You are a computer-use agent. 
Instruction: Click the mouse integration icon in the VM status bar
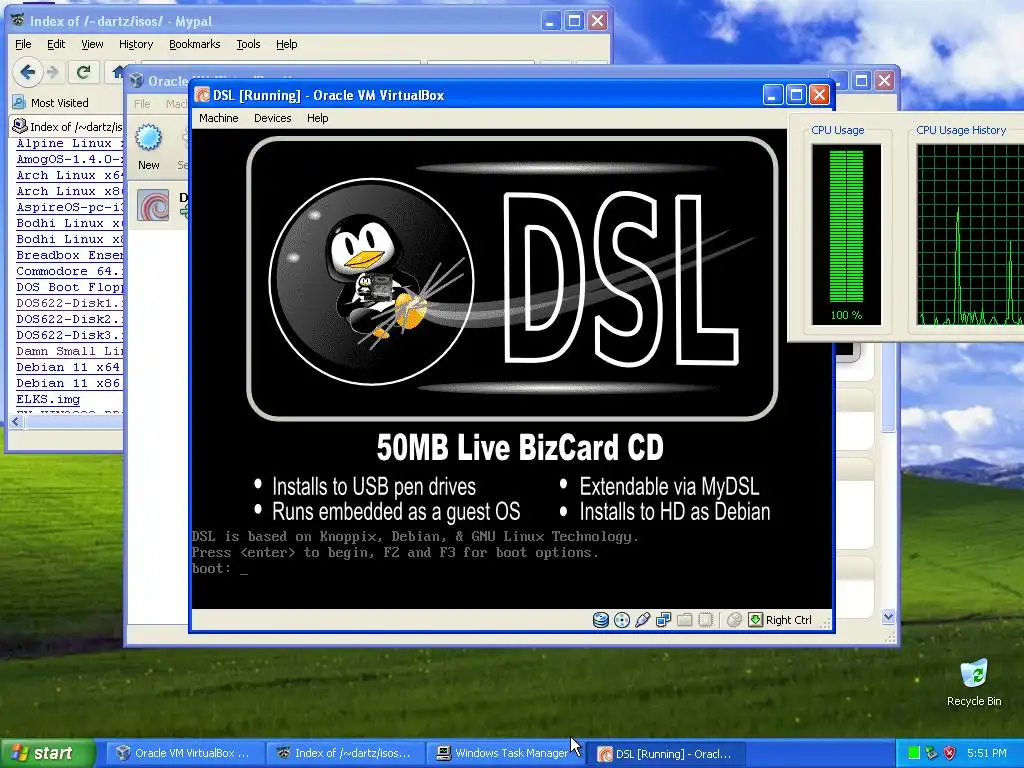(x=734, y=620)
